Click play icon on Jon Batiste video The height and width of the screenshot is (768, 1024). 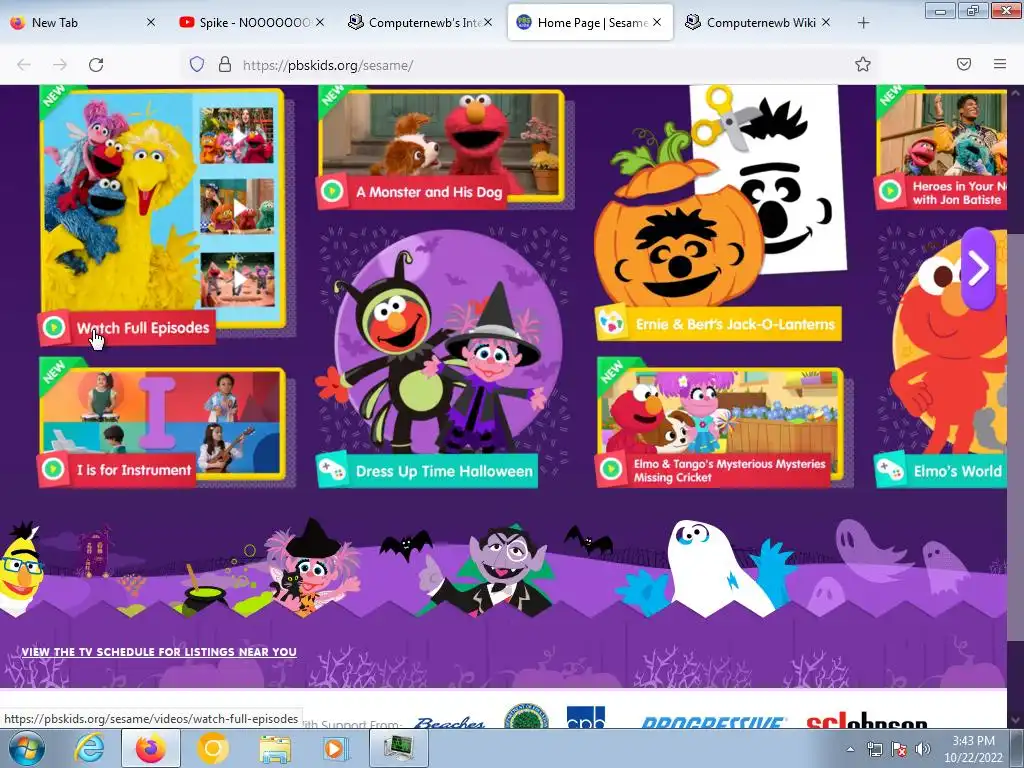click(x=889, y=191)
